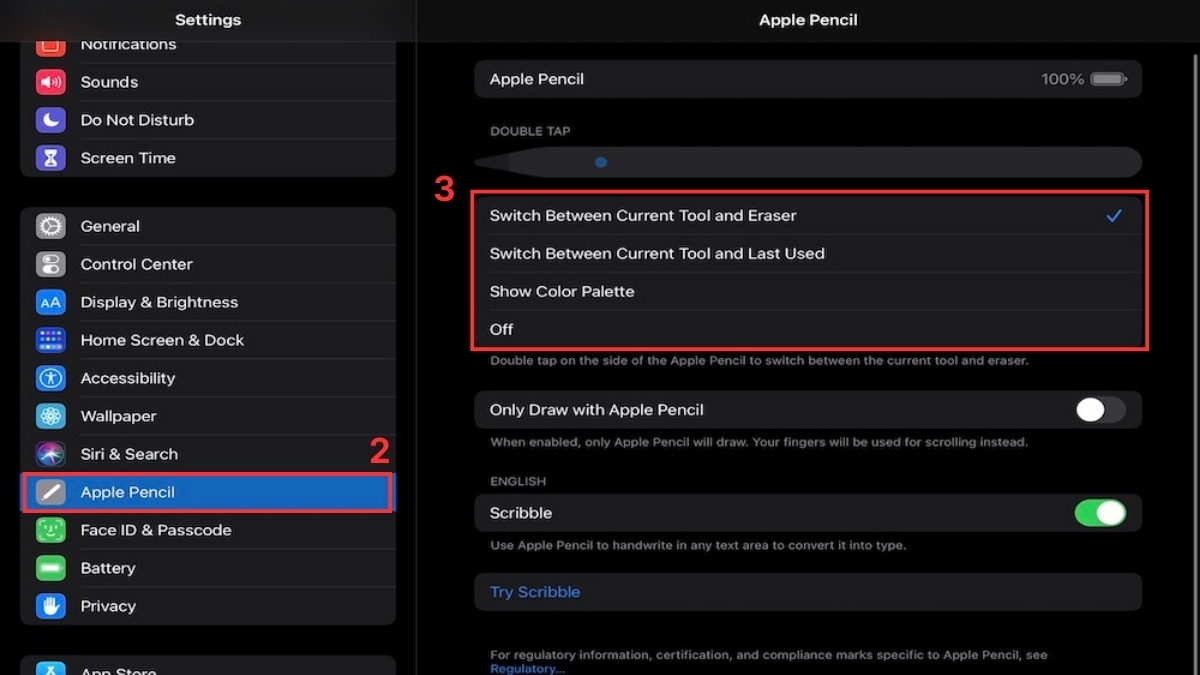Select Apple Pencil in the sidebar
Screen dimensions: 1200x675
click(208, 492)
